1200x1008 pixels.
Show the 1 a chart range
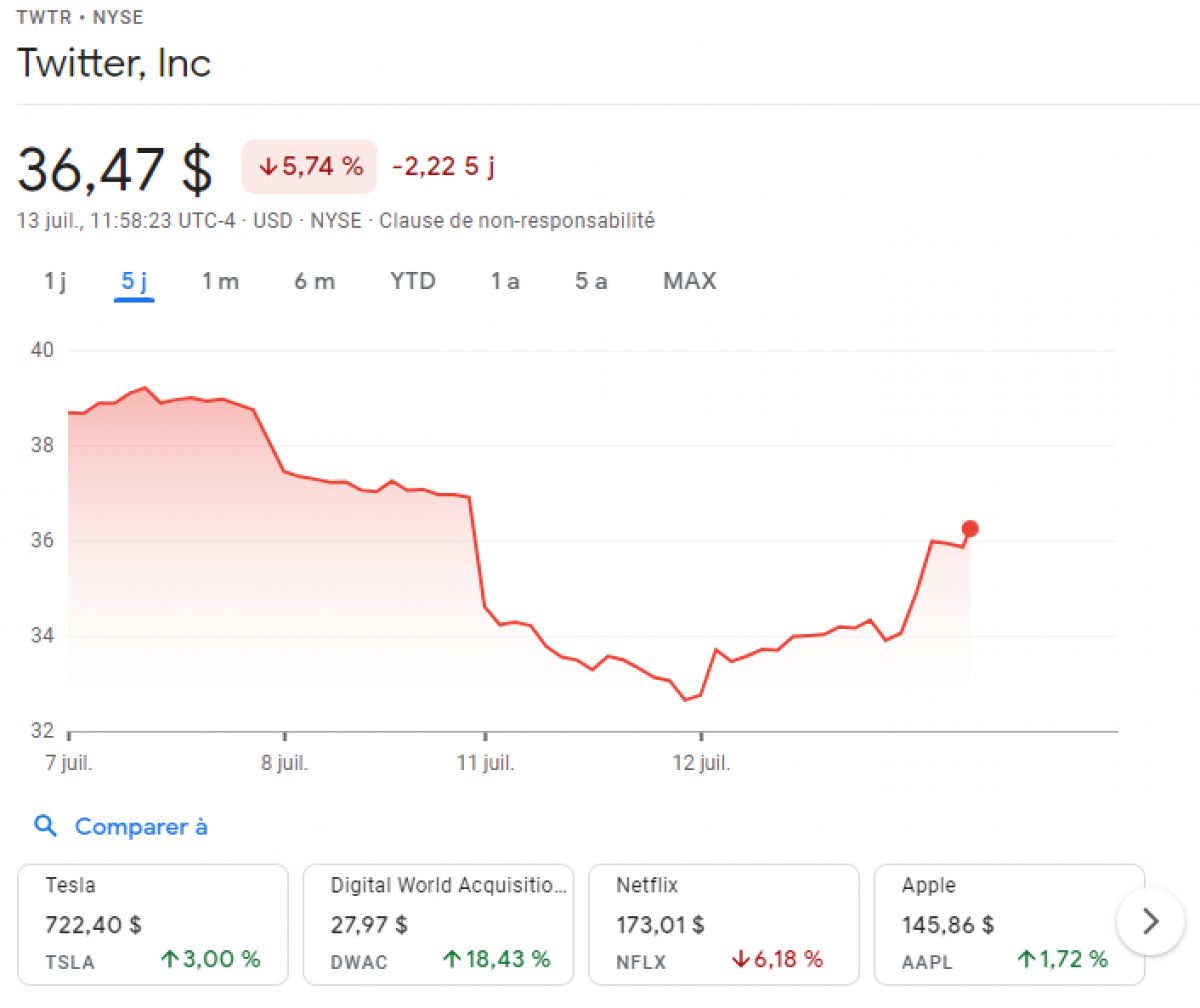[505, 281]
